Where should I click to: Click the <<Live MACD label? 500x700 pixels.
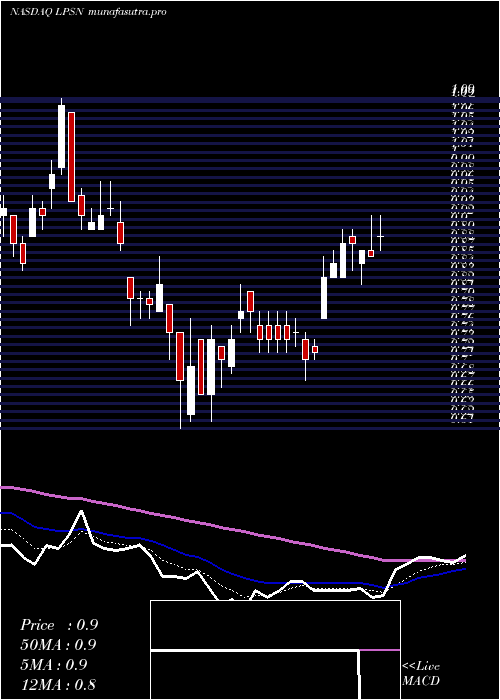click(421, 674)
